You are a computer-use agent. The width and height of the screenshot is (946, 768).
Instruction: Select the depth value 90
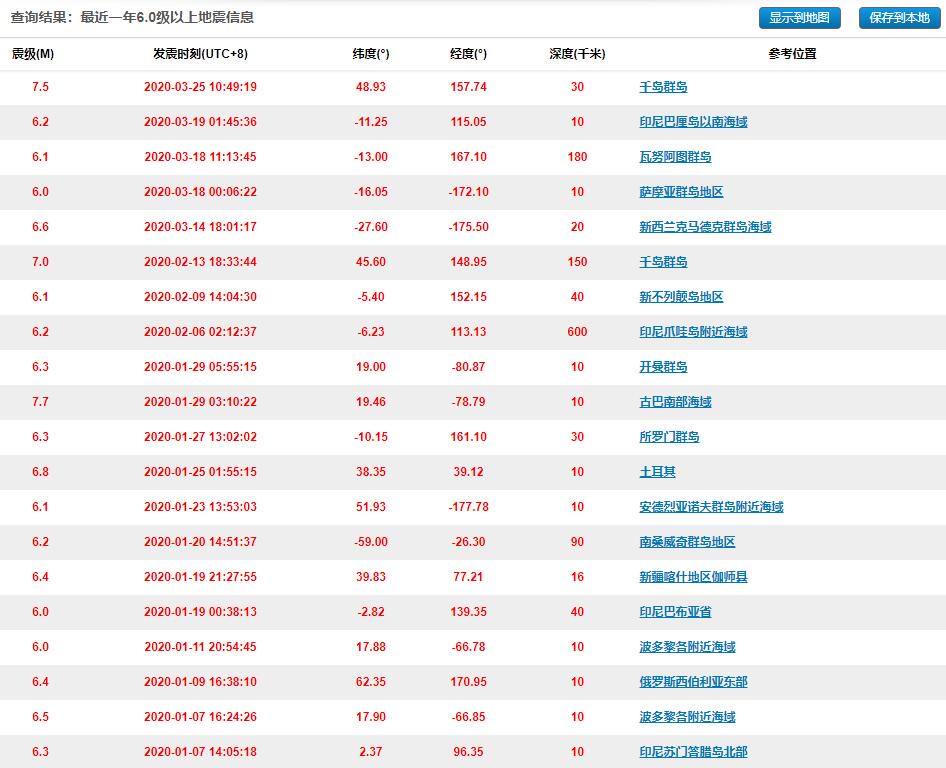pos(577,542)
